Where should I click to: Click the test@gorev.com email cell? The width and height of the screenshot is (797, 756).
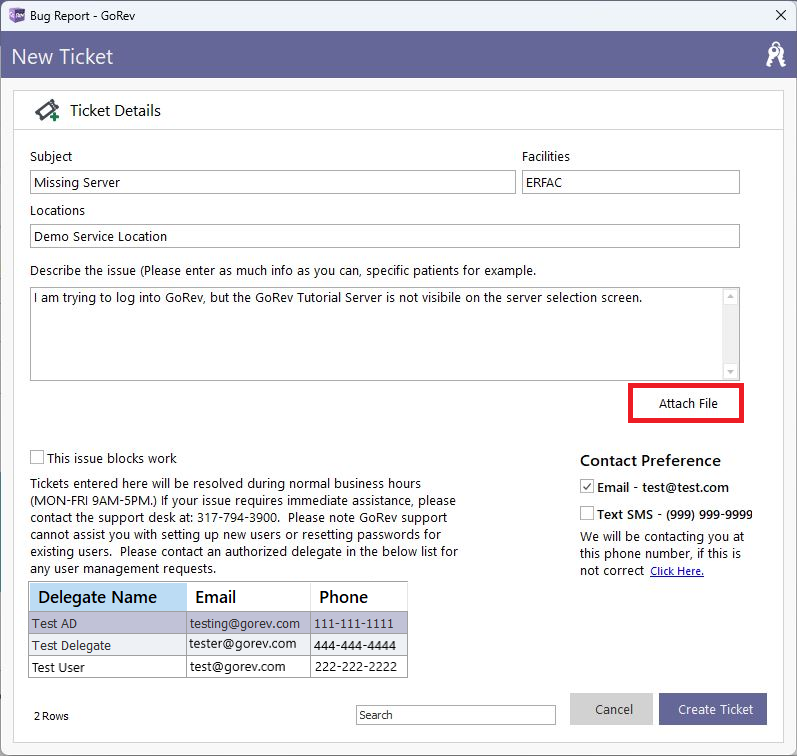249,667
